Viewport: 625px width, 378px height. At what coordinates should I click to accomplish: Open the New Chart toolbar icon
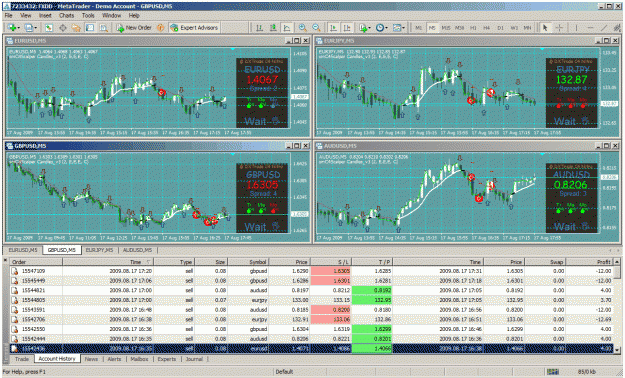(x=12, y=28)
